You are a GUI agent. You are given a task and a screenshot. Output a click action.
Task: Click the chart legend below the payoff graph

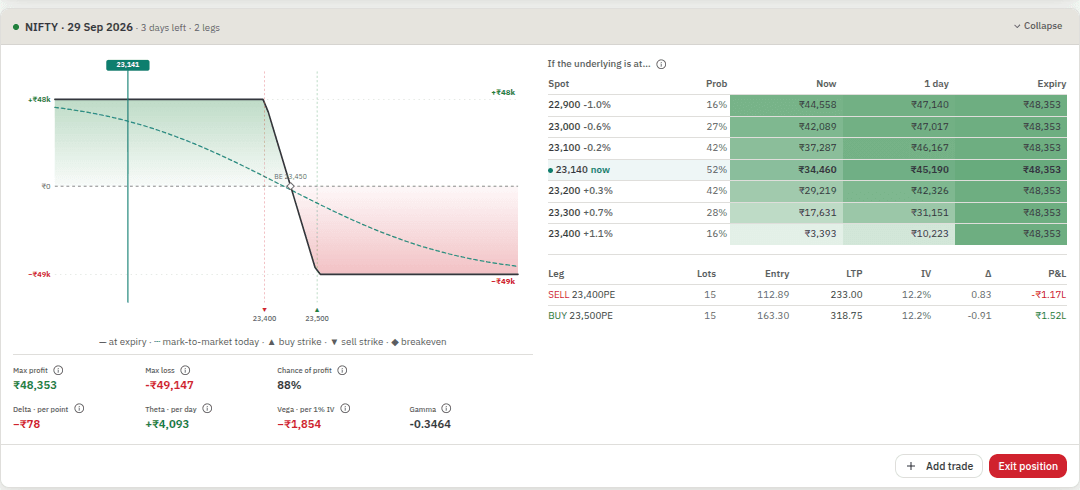pyautogui.click(x=273, y=342)
